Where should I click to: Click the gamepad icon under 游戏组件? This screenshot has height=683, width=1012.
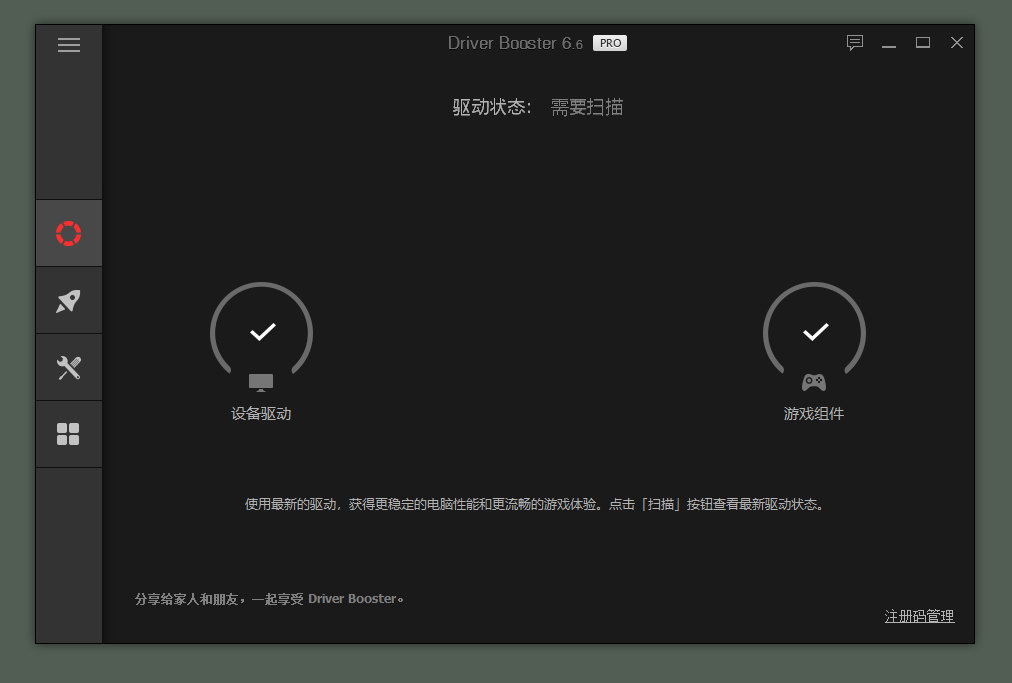click(x=814, y=381)
